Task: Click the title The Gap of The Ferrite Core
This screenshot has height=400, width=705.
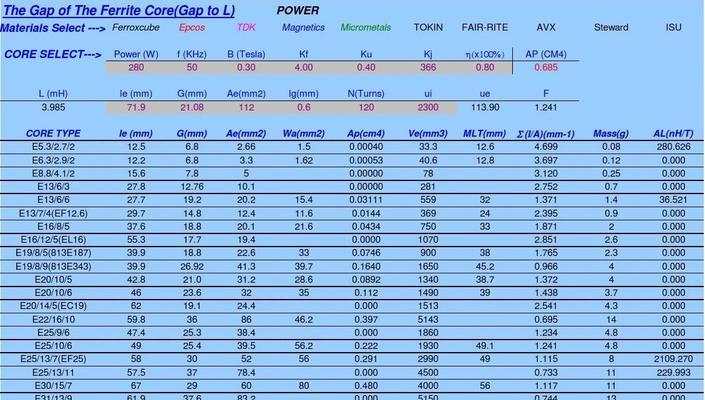Action: pyautogui.click(x=119, y=10)
